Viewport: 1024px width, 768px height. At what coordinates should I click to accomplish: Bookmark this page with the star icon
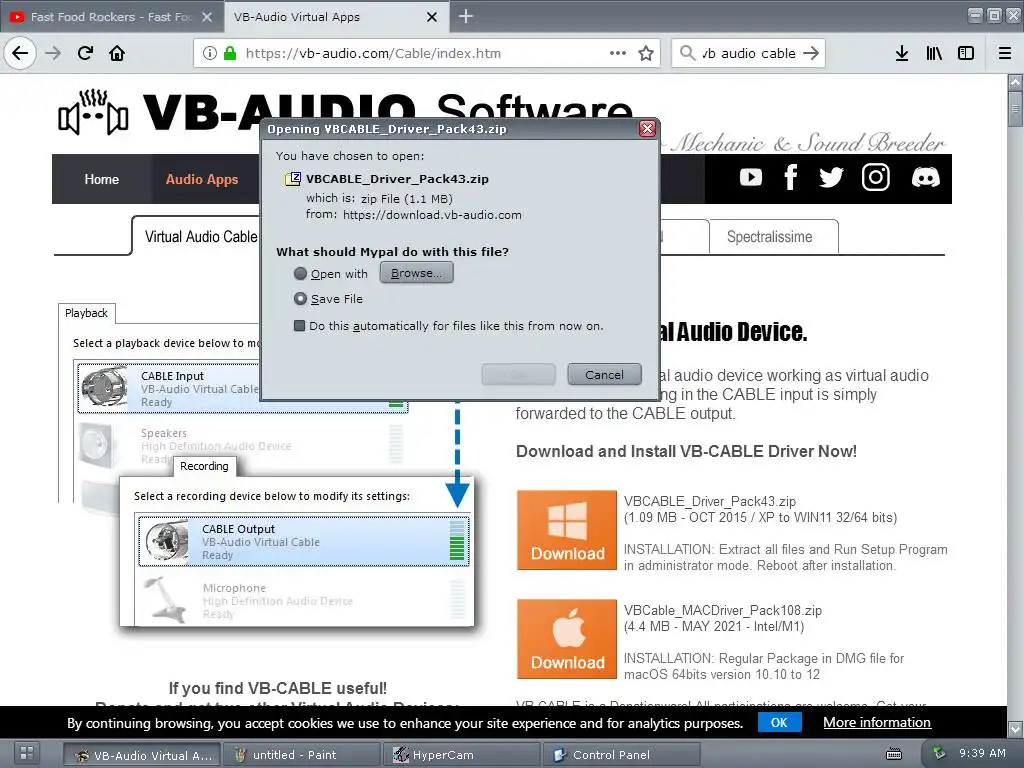pyautogui.click(x=646, y=53)
